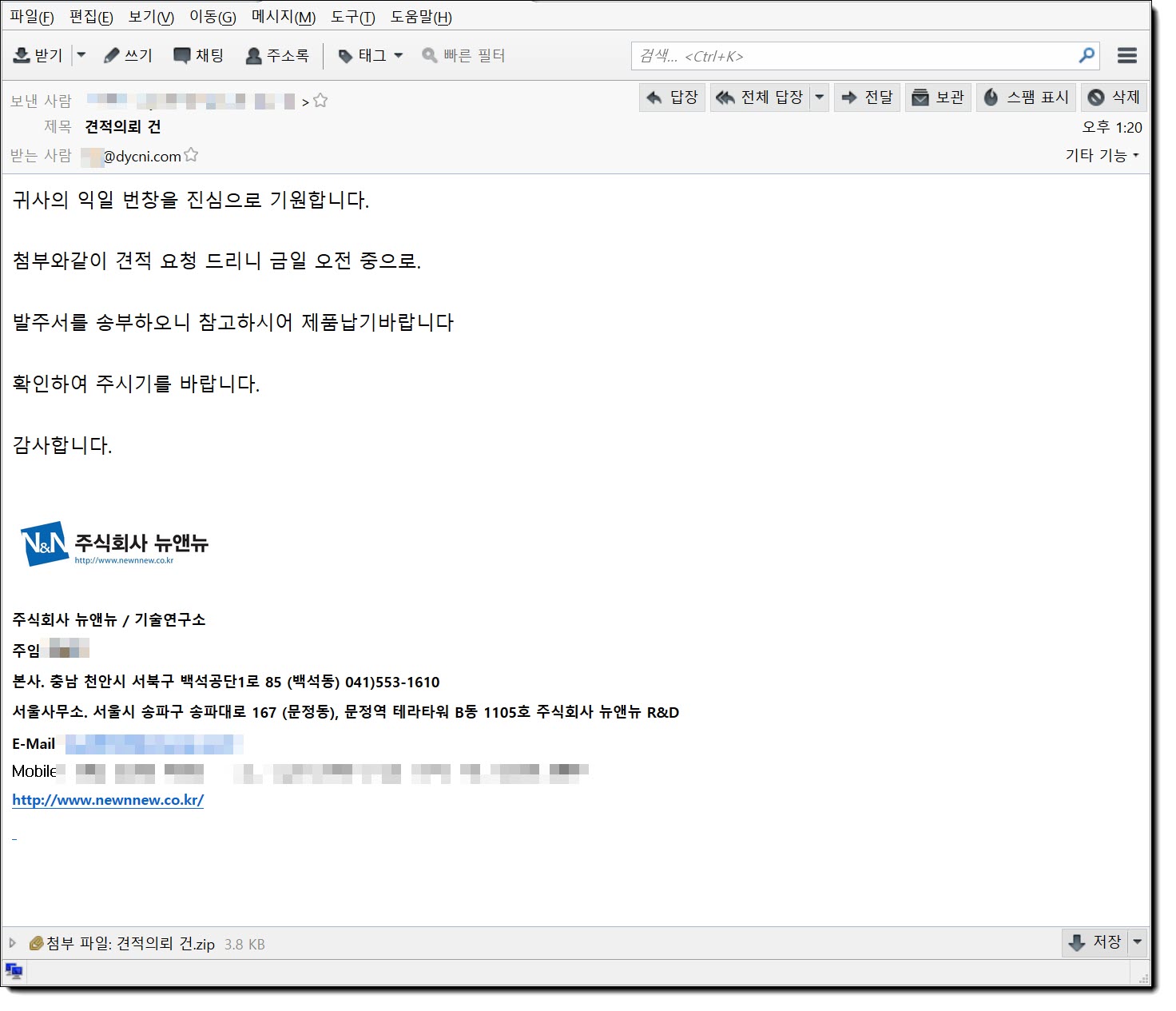The image size is (1176, 1011).
Task: Open the 메시지(M) menu
Action: point(284,17)
